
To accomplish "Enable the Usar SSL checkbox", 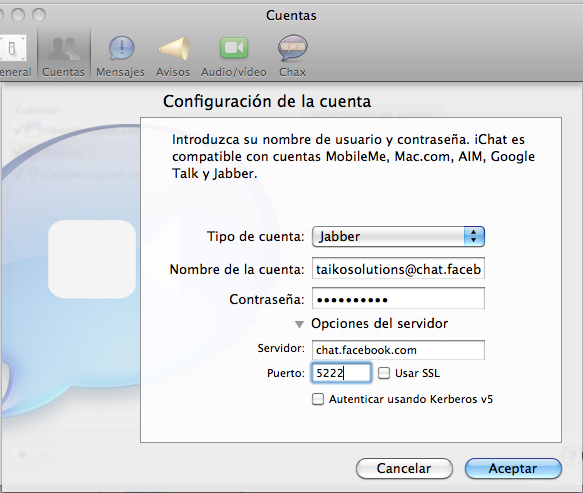I will pos(384,373).
